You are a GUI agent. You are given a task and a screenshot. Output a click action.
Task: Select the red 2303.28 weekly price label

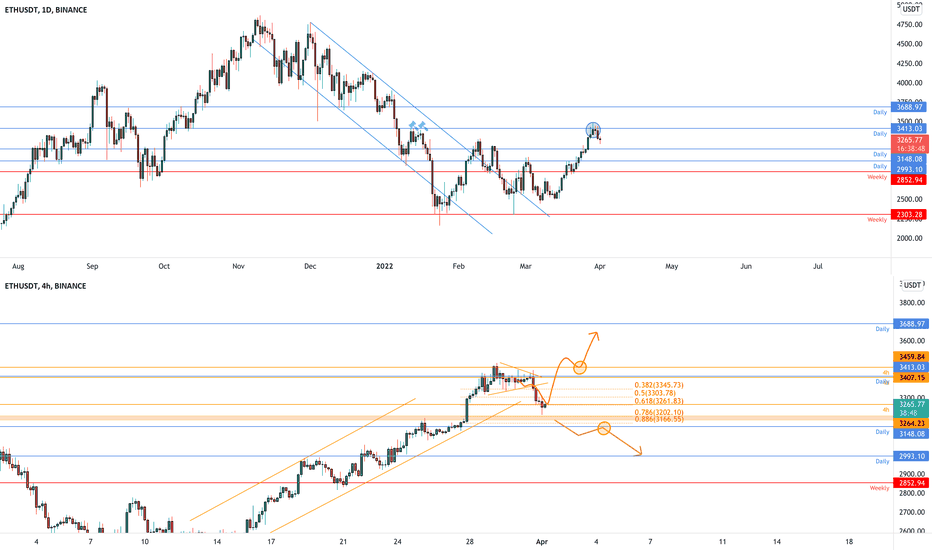tap(908, 215)
